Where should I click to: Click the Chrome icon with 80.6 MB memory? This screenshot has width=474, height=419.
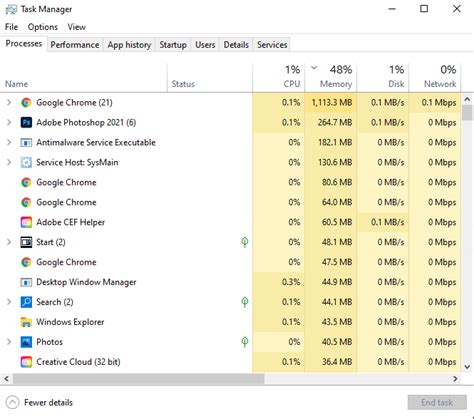26,182
